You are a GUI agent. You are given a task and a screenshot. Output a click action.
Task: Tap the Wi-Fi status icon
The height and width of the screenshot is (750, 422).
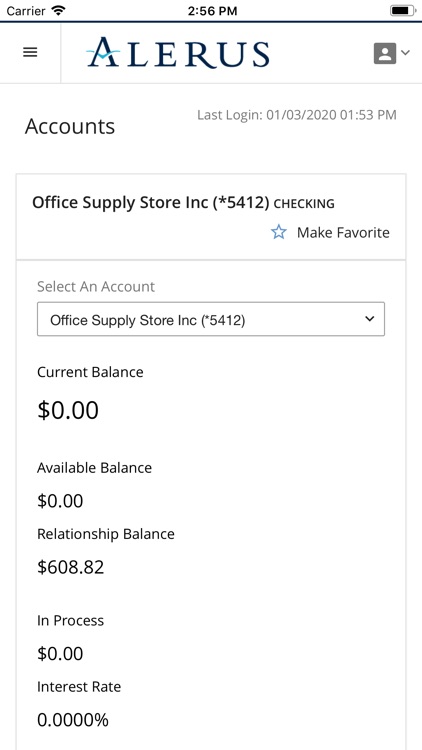(x=59, y=11)
